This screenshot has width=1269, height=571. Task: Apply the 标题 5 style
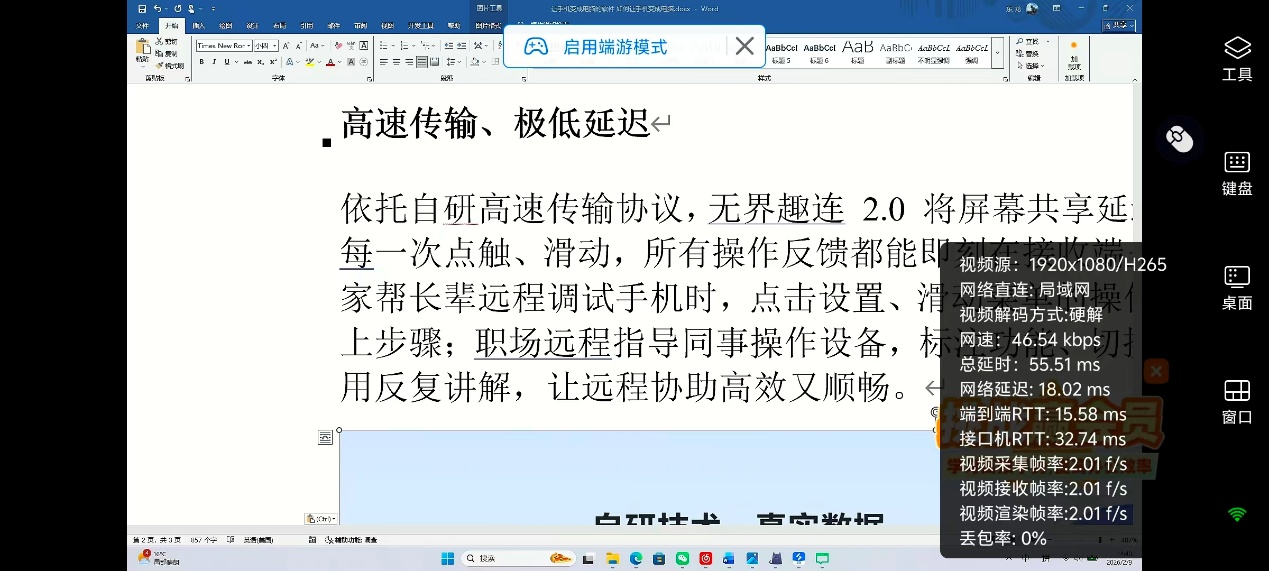782,53
